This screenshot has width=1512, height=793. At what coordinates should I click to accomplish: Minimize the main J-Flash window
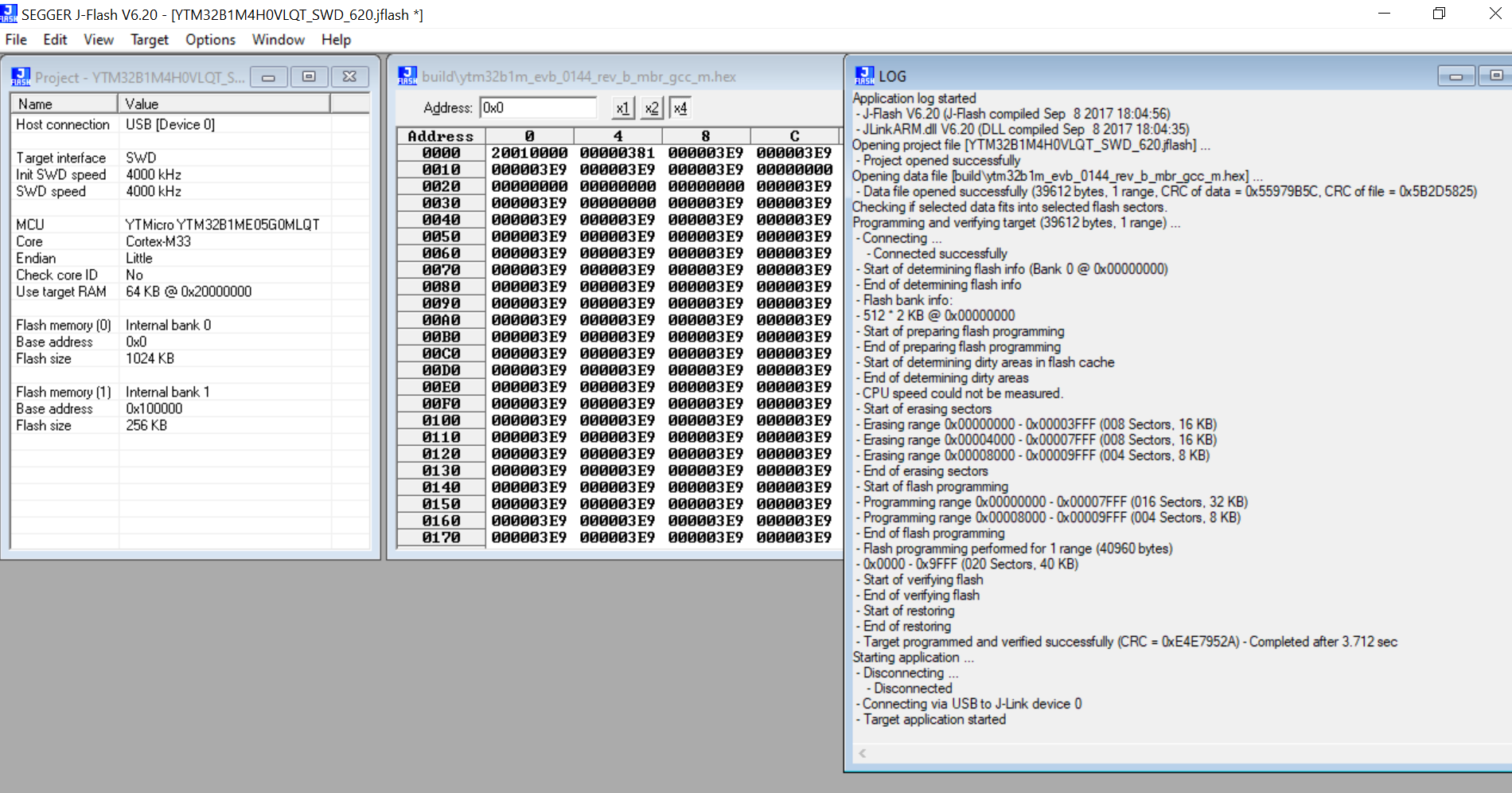pyautogui.click(x=1384, y=14)
